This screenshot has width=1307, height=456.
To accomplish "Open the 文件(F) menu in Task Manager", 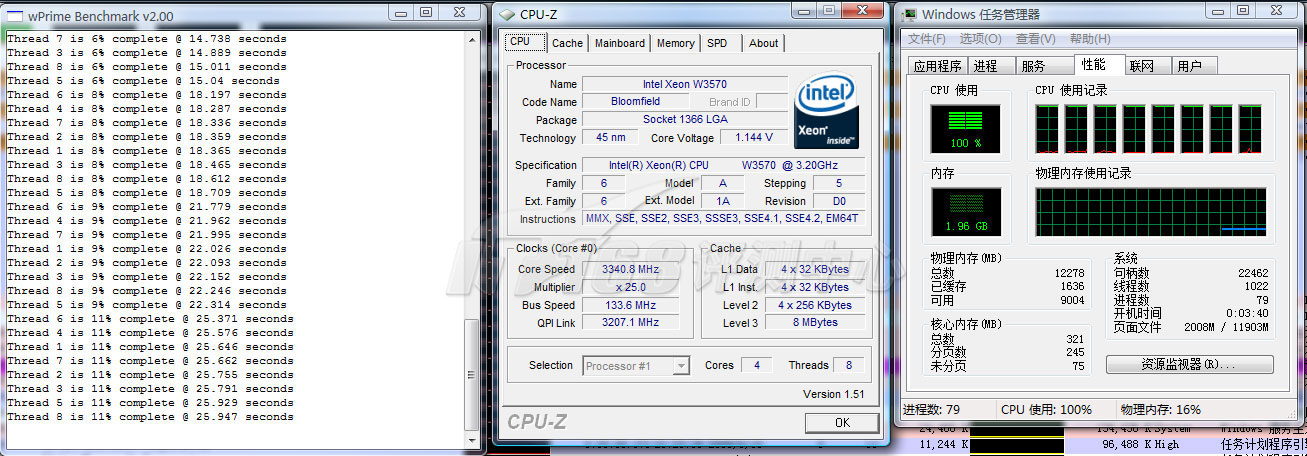I will (927, 39).
